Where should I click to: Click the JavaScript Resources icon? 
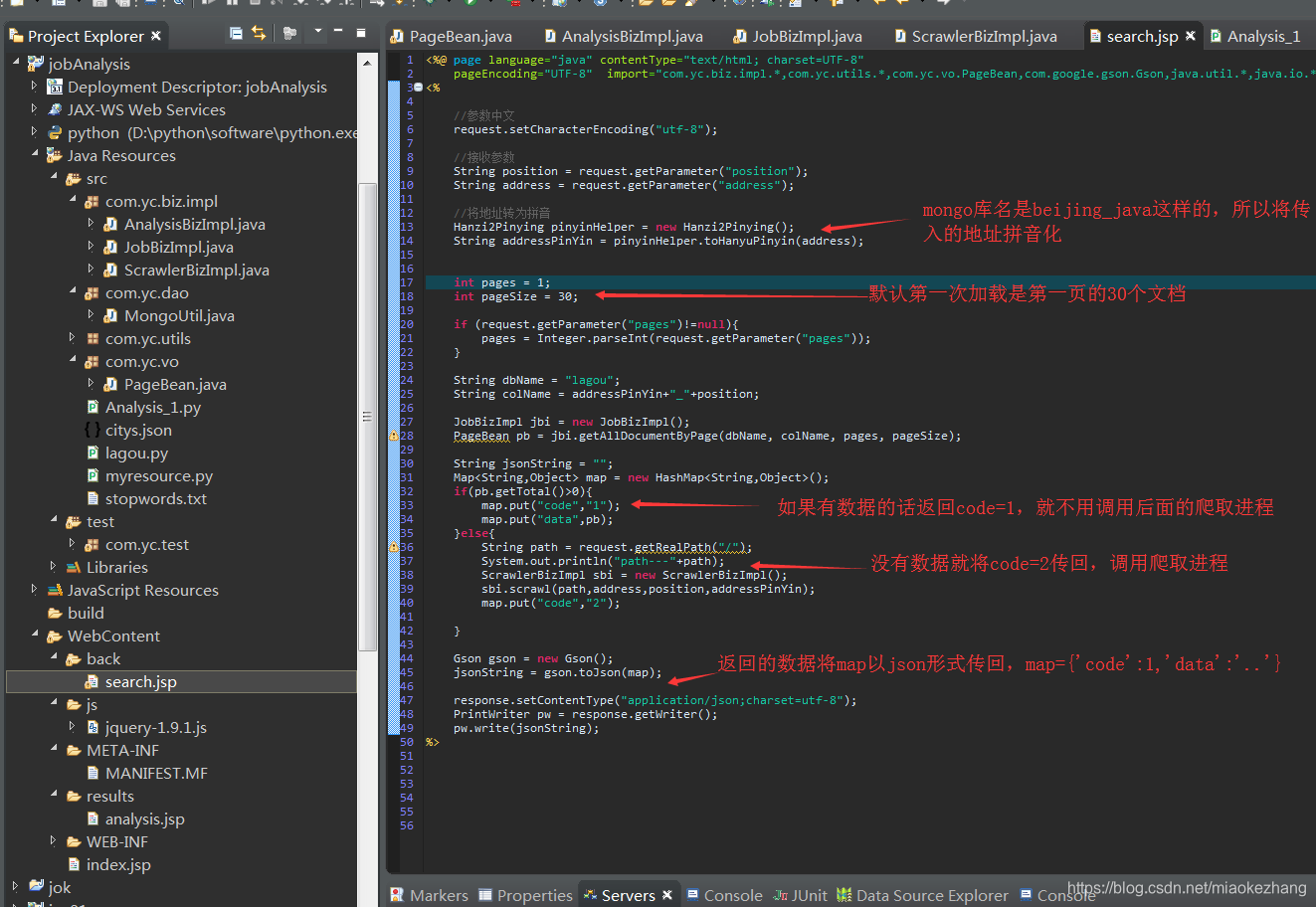(x=55, y=590)
